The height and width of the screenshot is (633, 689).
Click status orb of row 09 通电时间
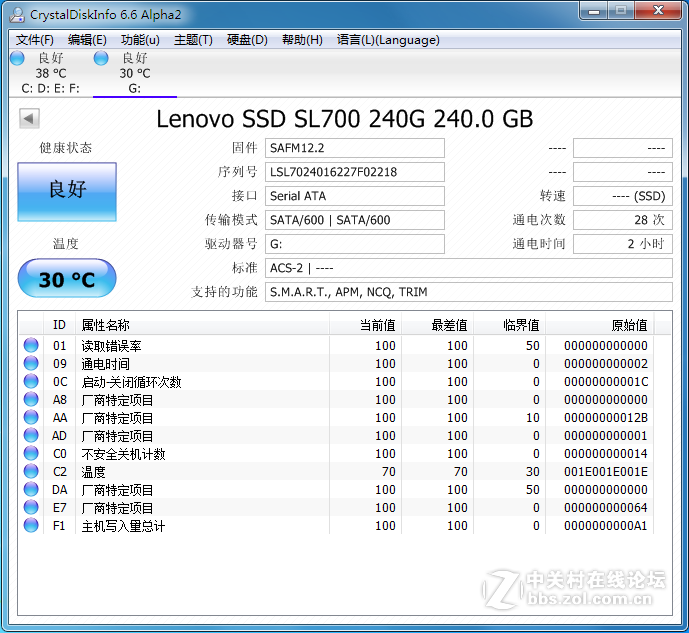coord(31,363)
